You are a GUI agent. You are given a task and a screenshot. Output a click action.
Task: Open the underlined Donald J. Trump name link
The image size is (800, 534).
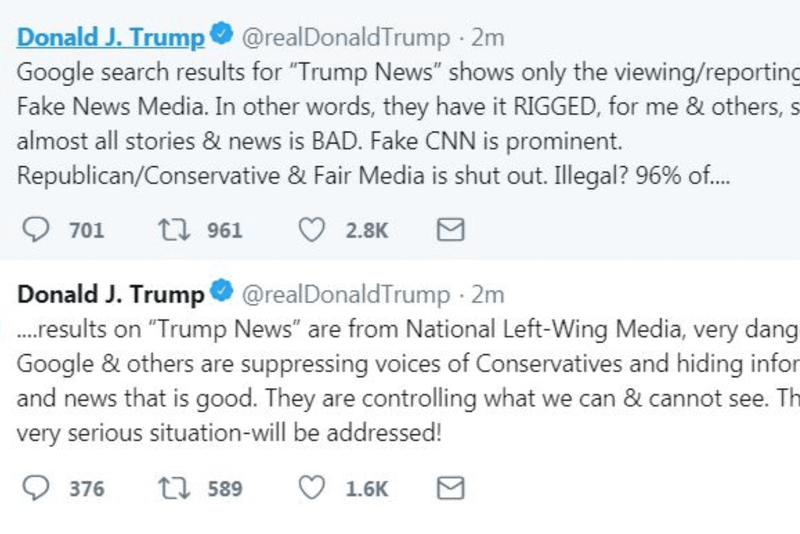click(x=110, y=38)
